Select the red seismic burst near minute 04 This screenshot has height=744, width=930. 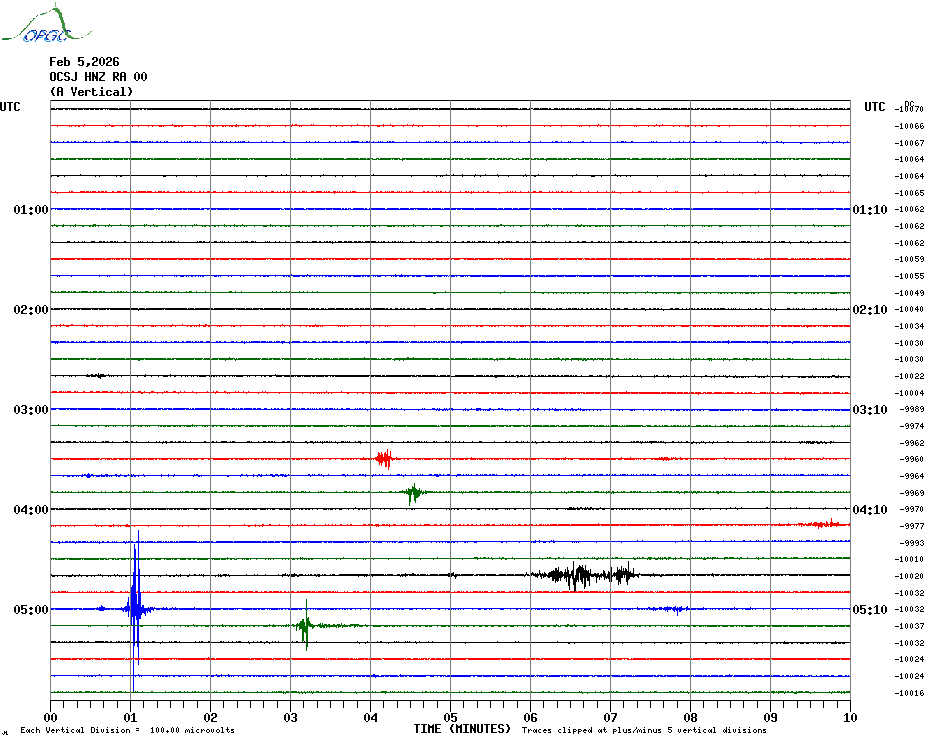(383, 459)
